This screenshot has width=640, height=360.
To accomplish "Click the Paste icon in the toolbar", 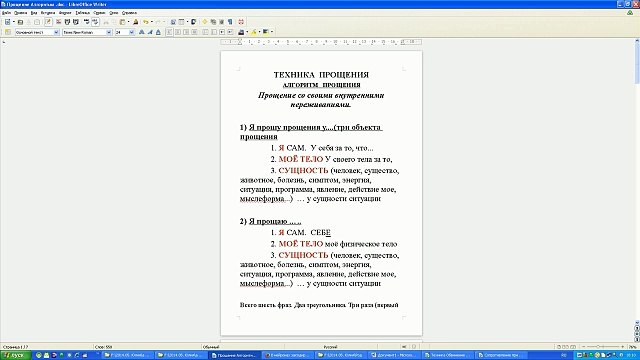I will click(x=122, y=22).
